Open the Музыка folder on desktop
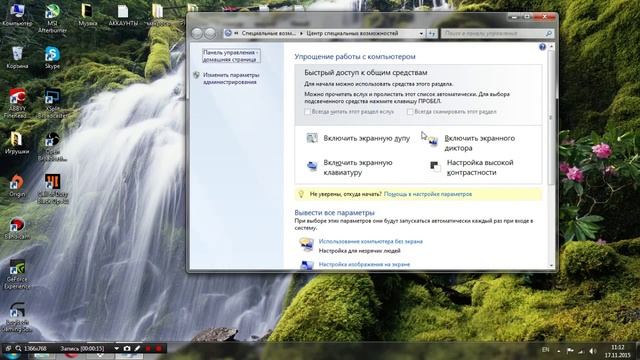This screenshot has width=640, height=360. point(87,14)
